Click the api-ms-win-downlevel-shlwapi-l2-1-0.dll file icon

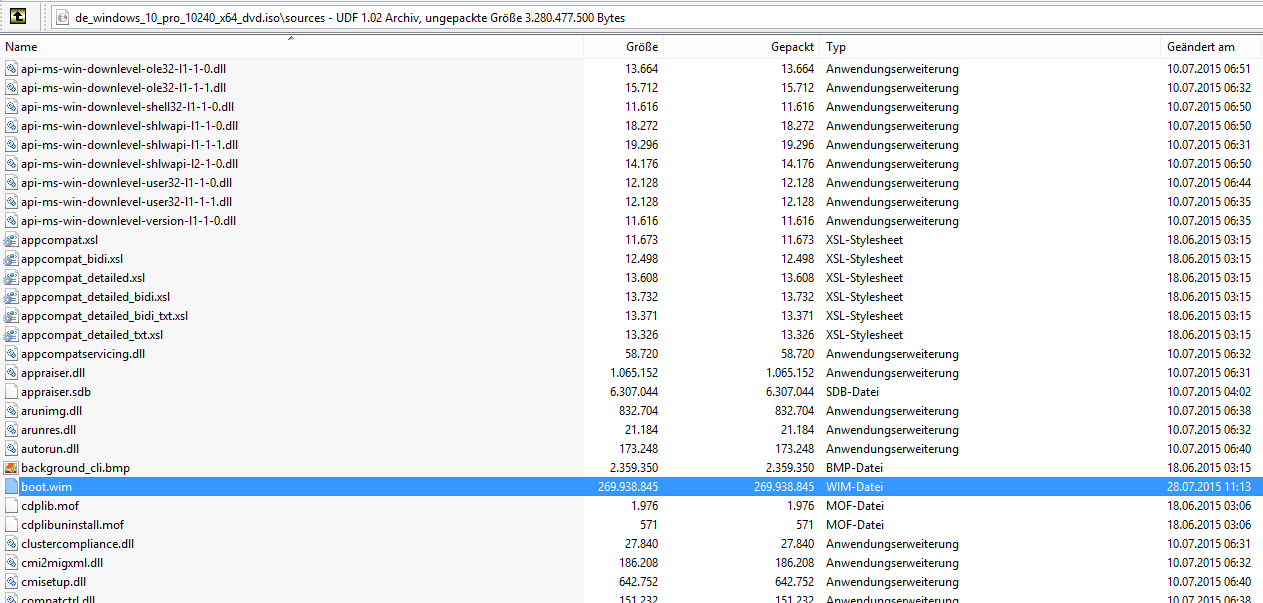(11, 164)
